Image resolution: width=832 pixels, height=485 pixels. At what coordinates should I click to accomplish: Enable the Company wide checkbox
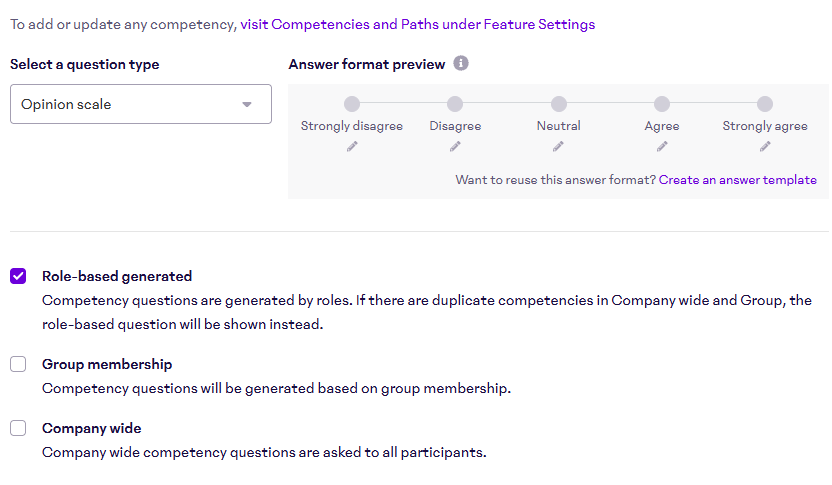[18, 428]
